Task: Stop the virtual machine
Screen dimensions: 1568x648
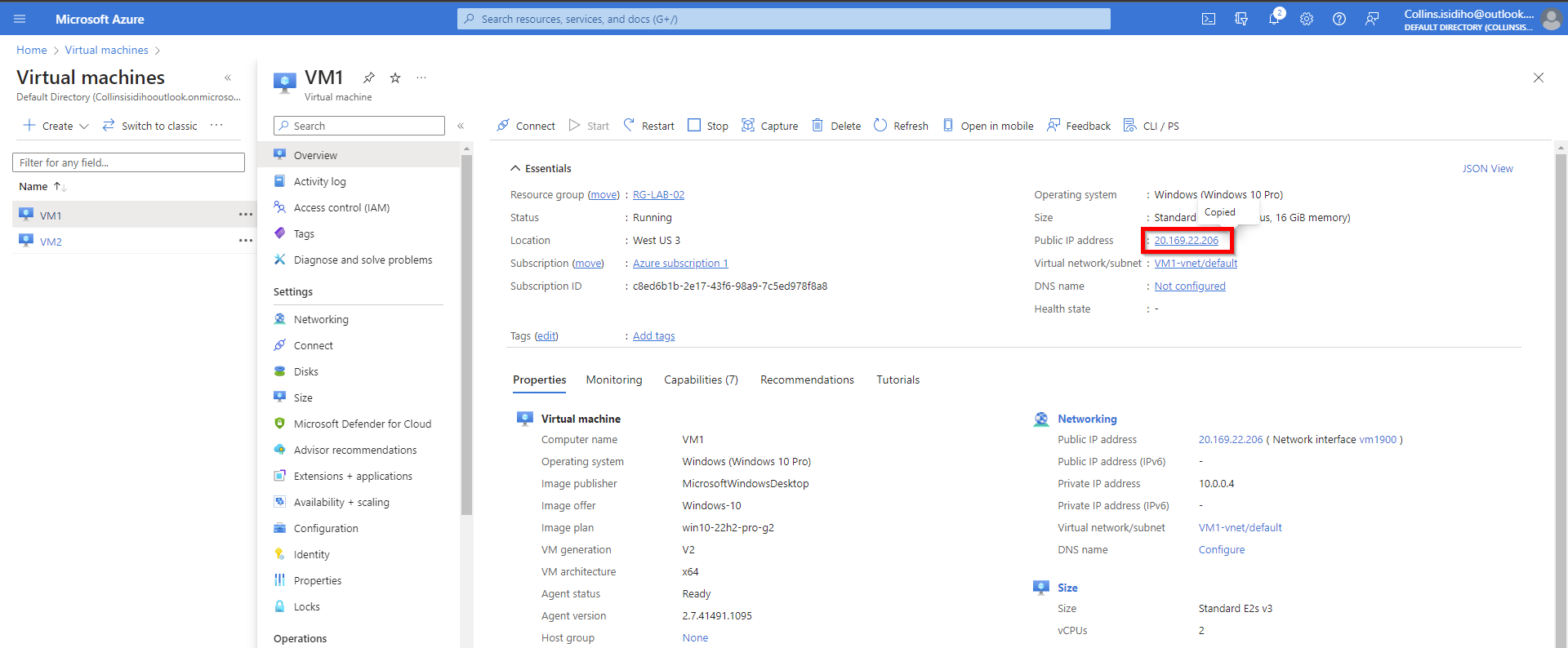Action: coord(708,126)
